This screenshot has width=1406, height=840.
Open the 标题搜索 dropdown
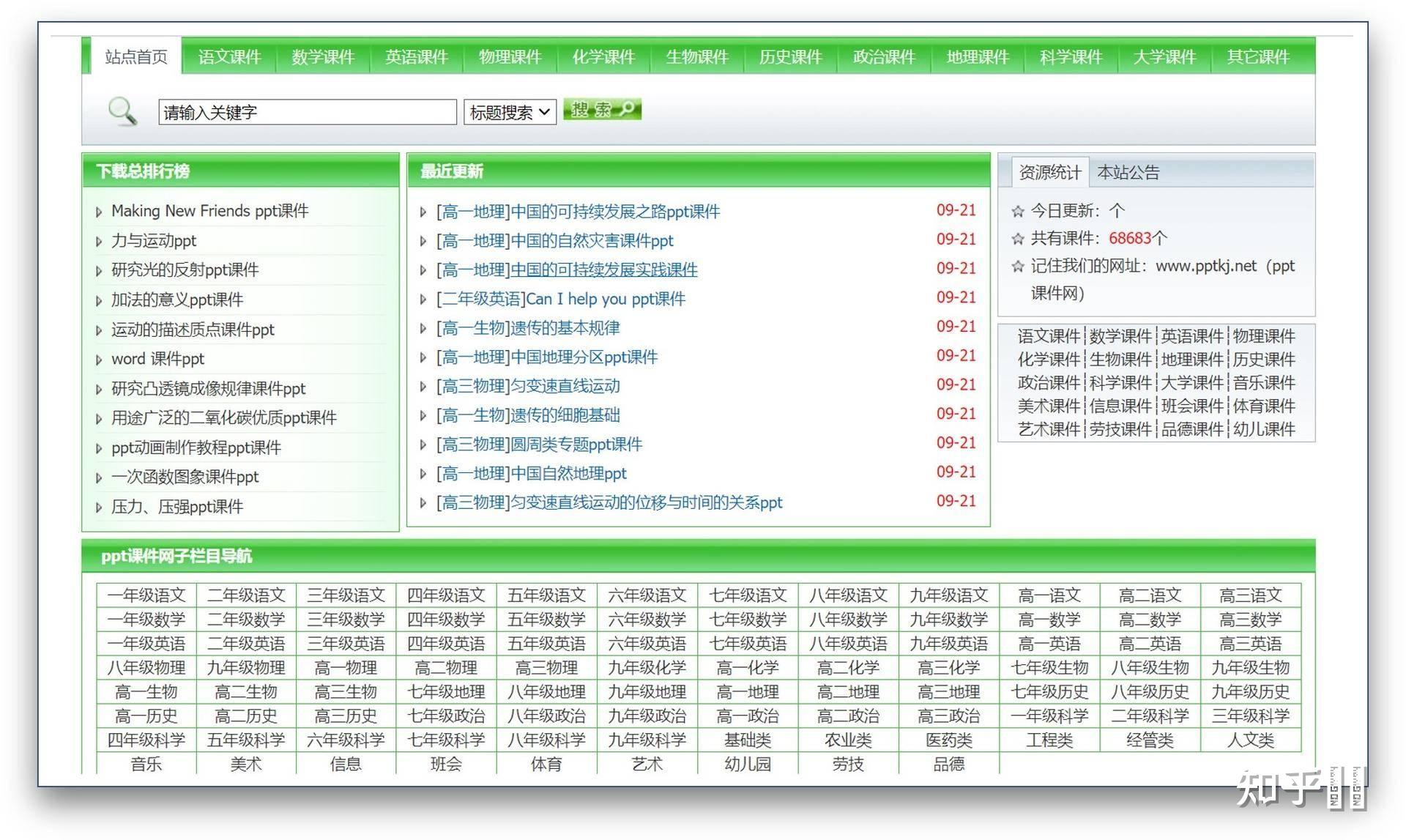[x=510, y=112]
